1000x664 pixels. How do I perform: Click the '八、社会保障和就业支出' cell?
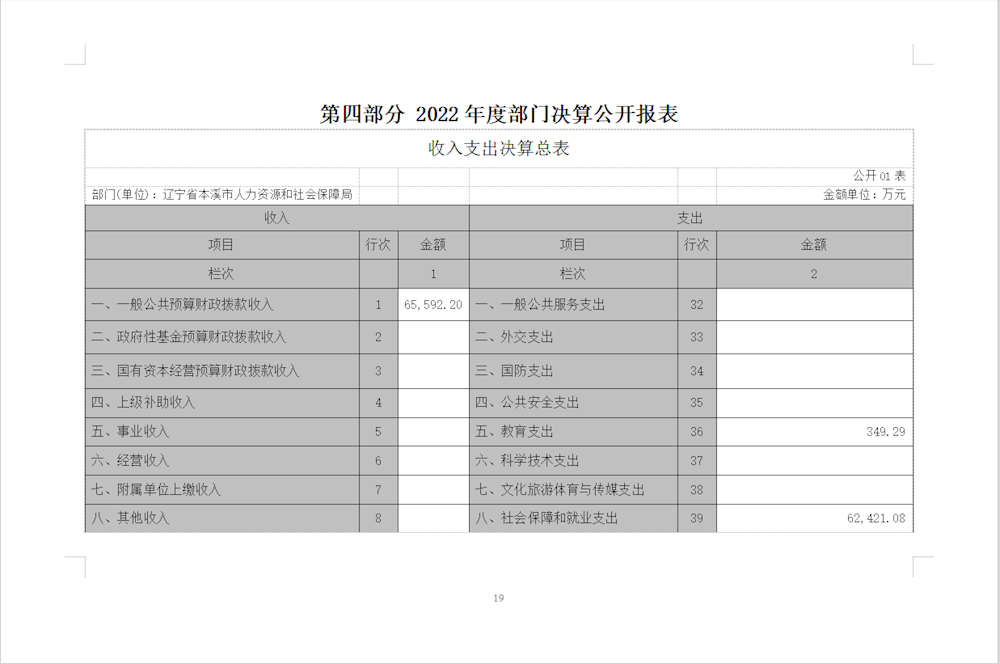pos(573,518)
